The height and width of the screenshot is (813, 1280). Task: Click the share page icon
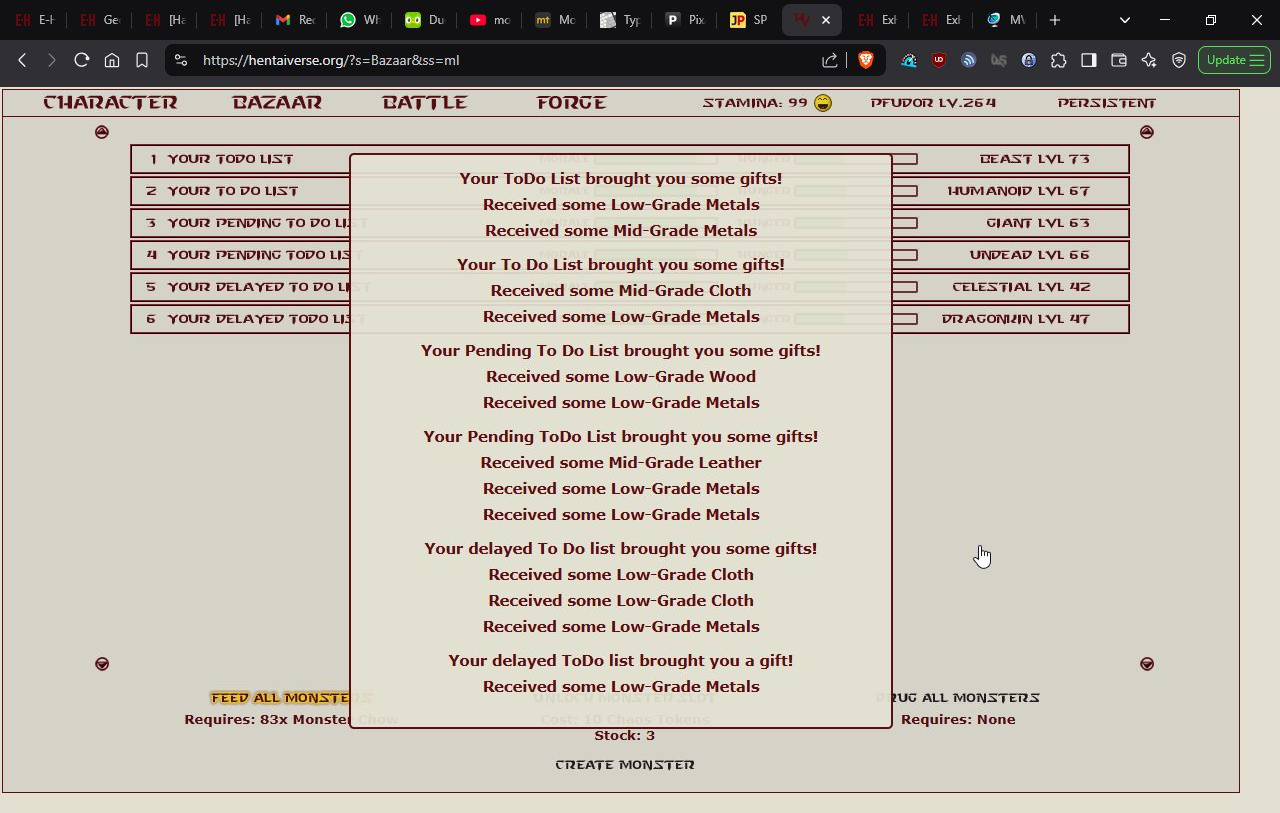point(830,60)
